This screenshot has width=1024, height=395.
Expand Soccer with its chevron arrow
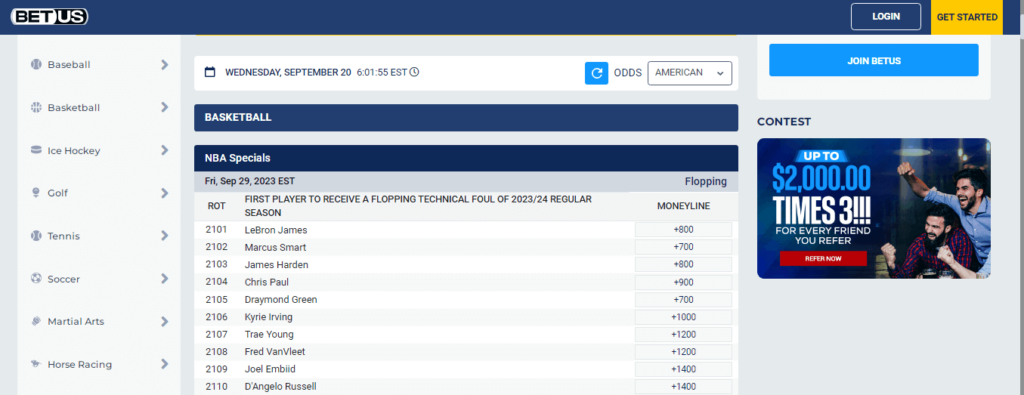click(x=165, y=279)
